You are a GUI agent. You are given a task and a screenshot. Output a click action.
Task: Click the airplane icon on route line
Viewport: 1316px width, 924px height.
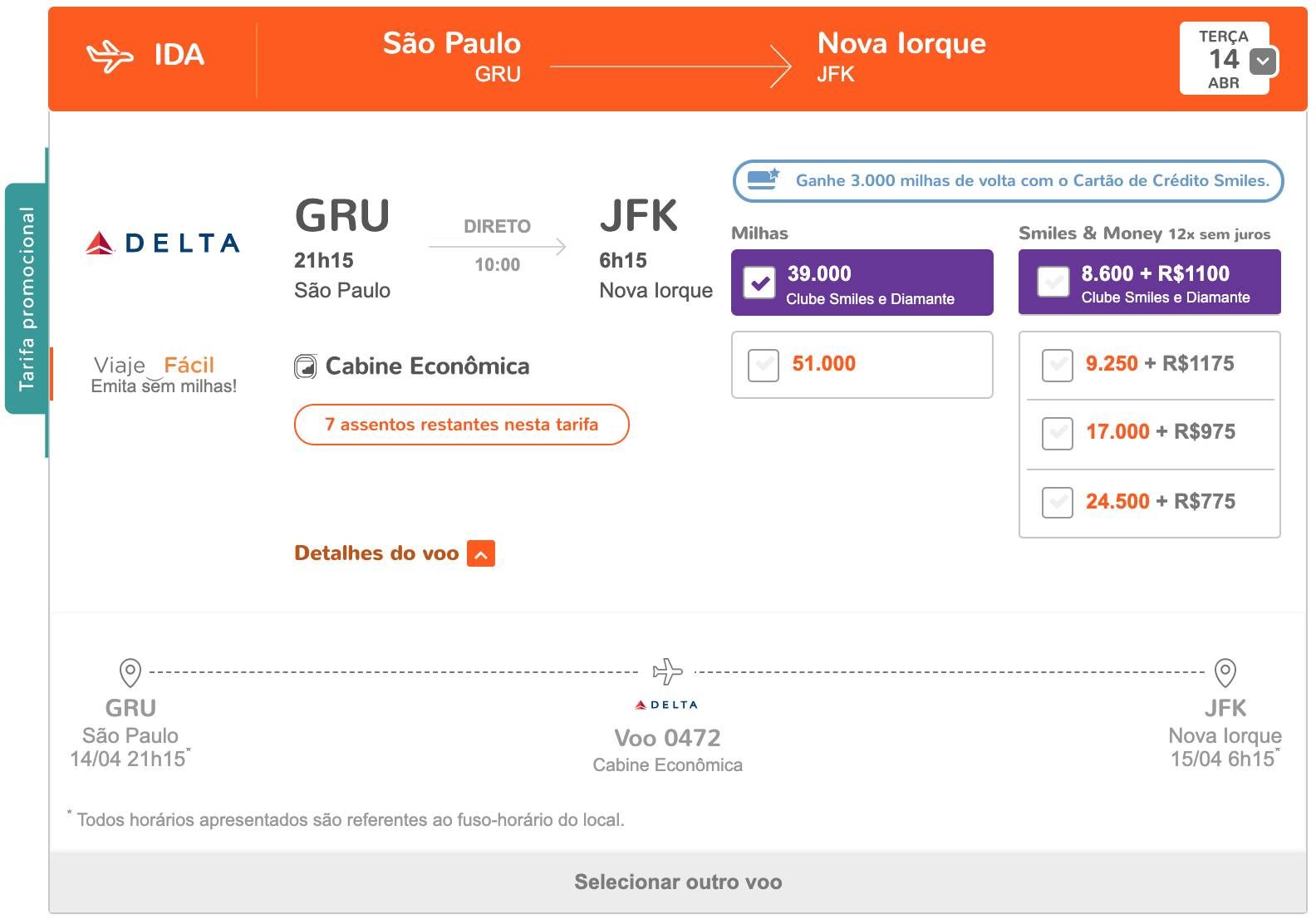click(x=667, y=671)
